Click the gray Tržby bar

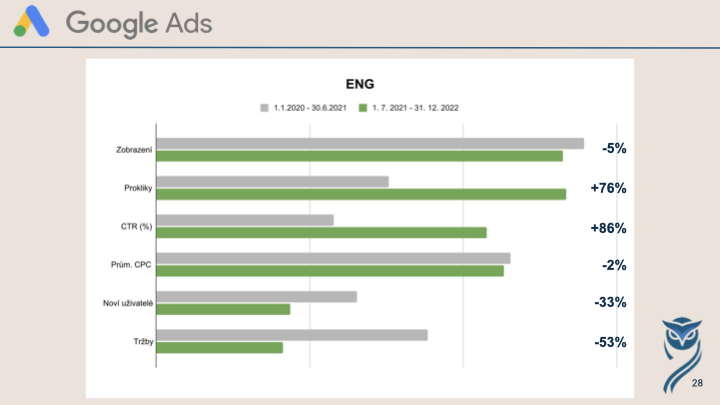pos(292,335)
